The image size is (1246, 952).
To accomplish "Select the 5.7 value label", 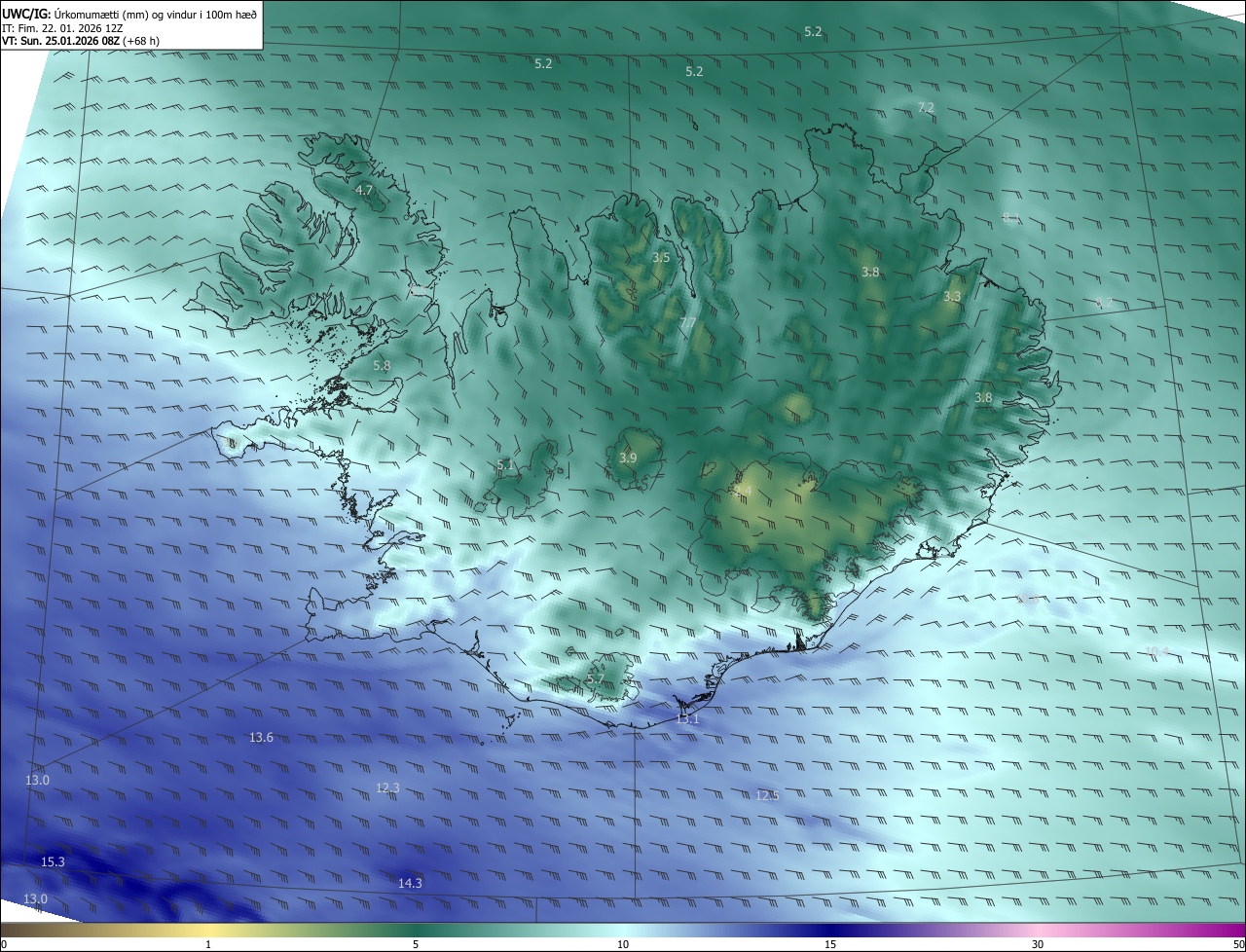I will [x=596, y=678].
